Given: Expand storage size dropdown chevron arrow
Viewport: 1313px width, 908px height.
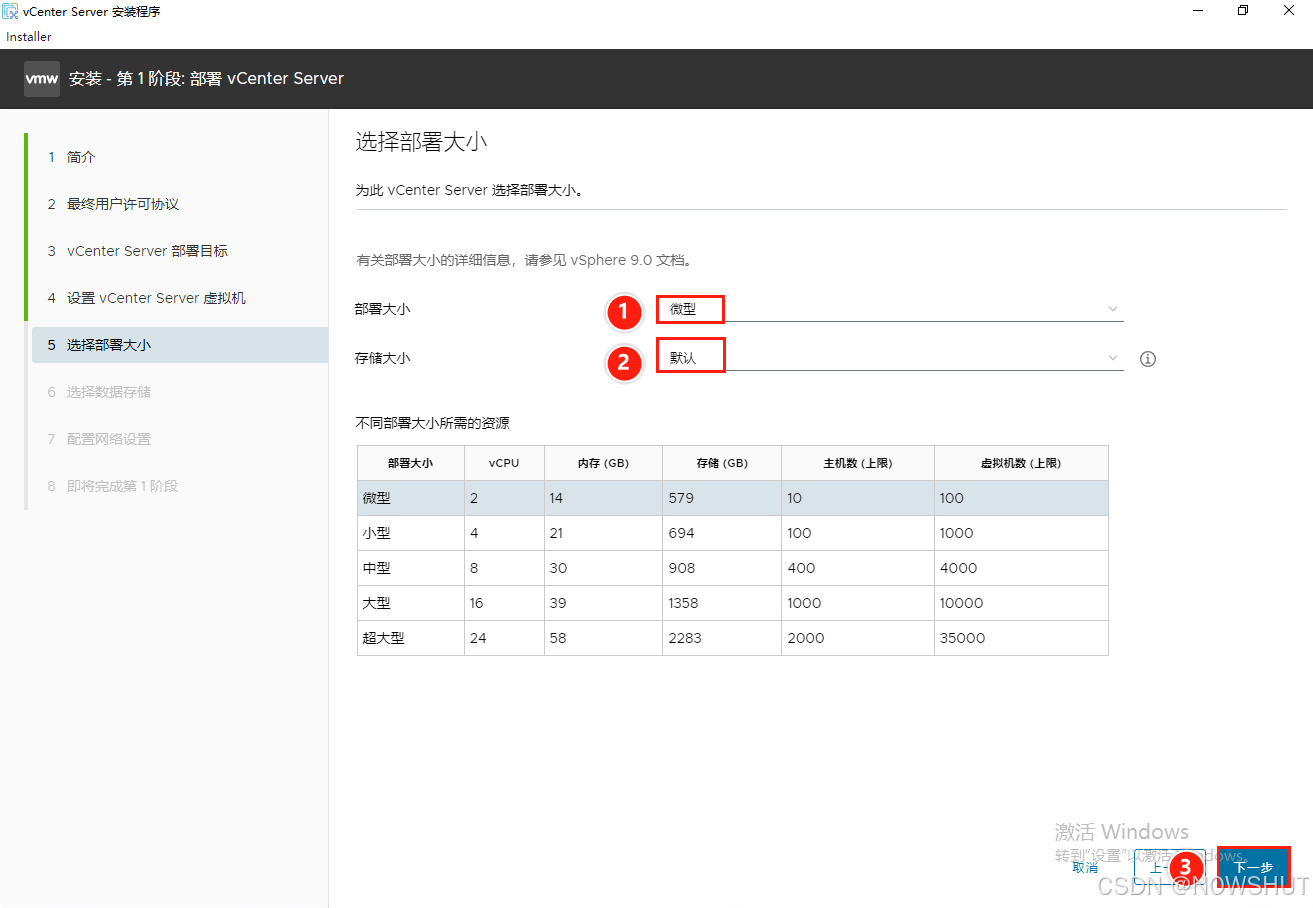Looking at the screenshot, I should (1113, 357).
